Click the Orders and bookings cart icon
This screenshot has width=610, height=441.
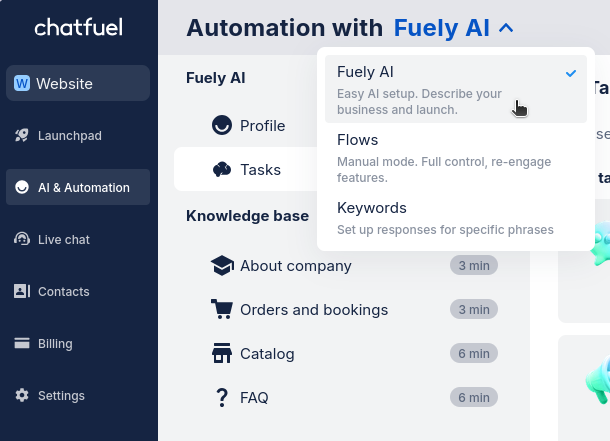click(x=222, y=310)
